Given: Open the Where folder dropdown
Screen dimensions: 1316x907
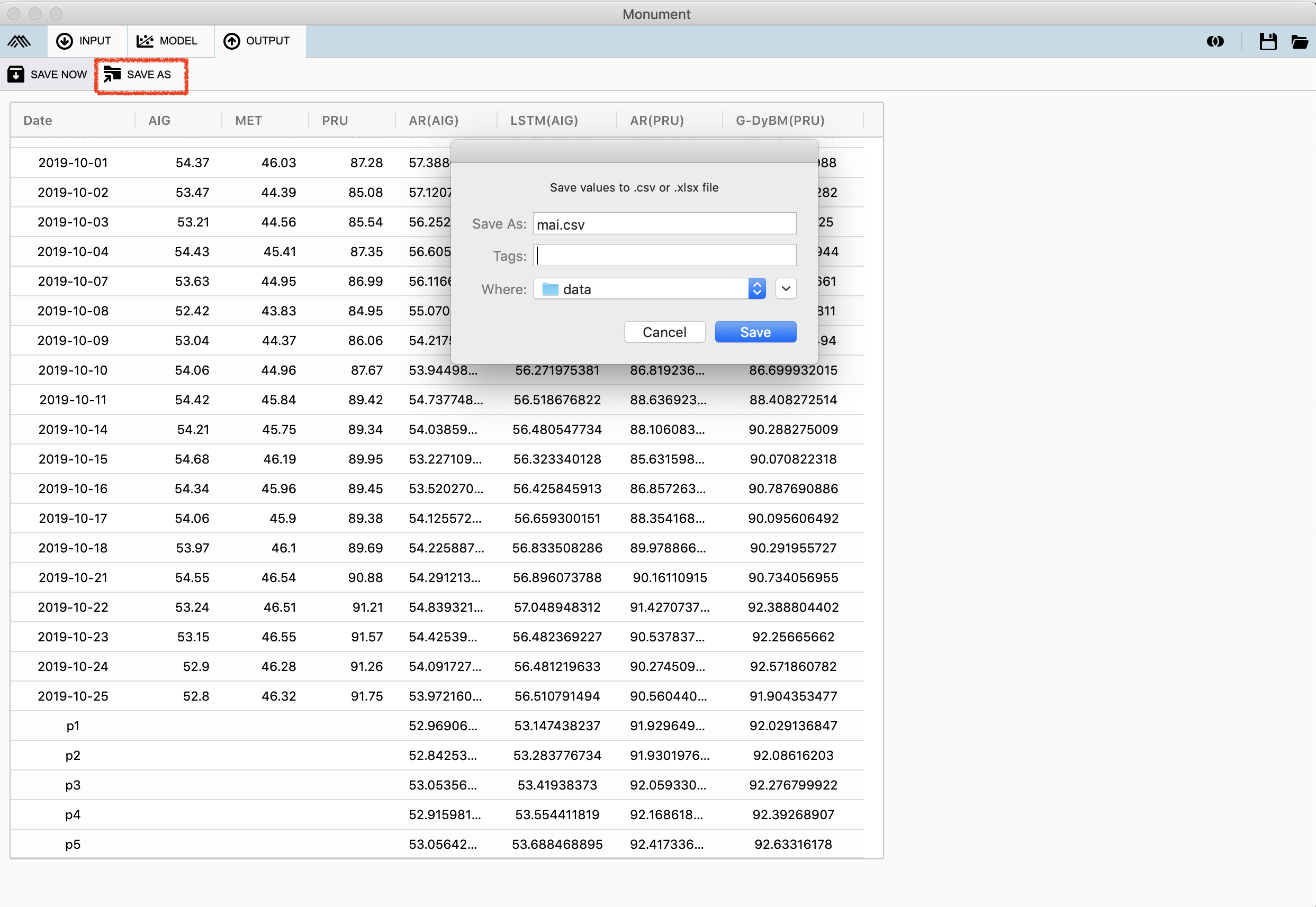Looking at the screenshot, I should (x=649, y=289).
